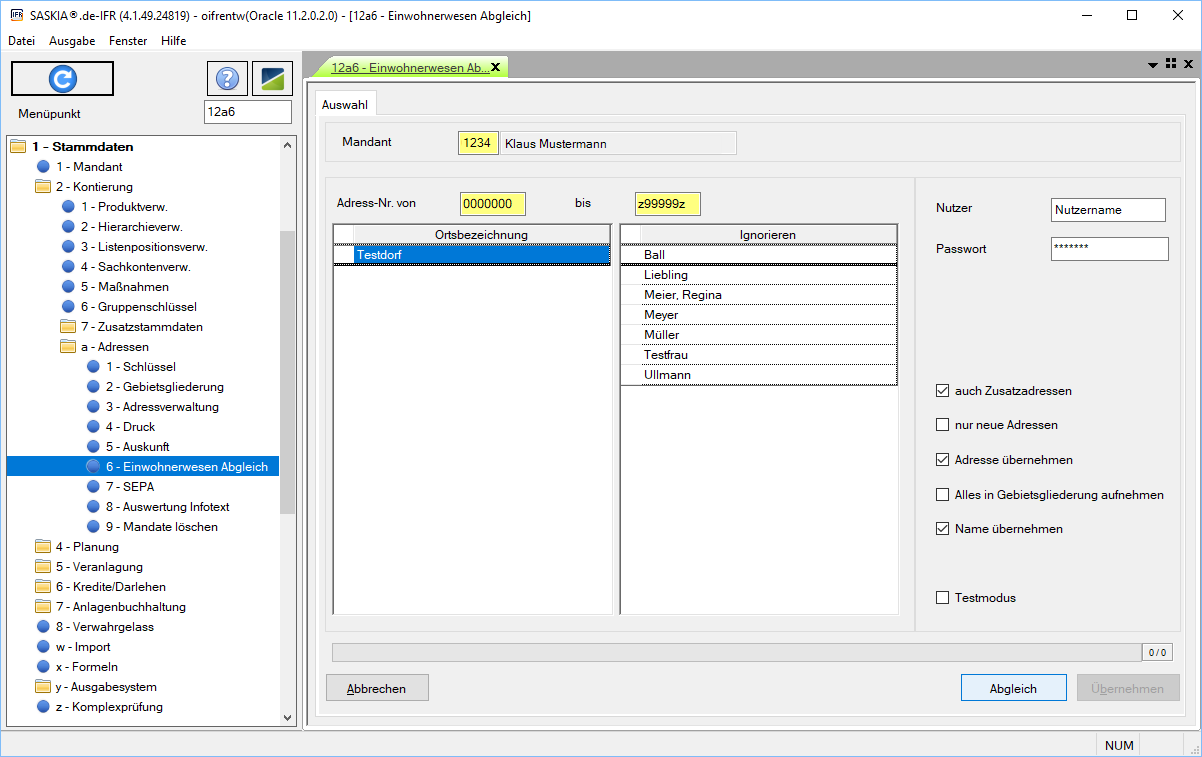Click the Abbrechen button

(x=377, y=688)
